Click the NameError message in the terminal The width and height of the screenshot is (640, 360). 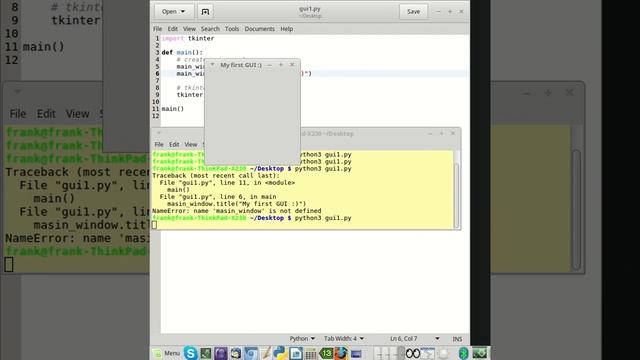(x=237, y=211)
